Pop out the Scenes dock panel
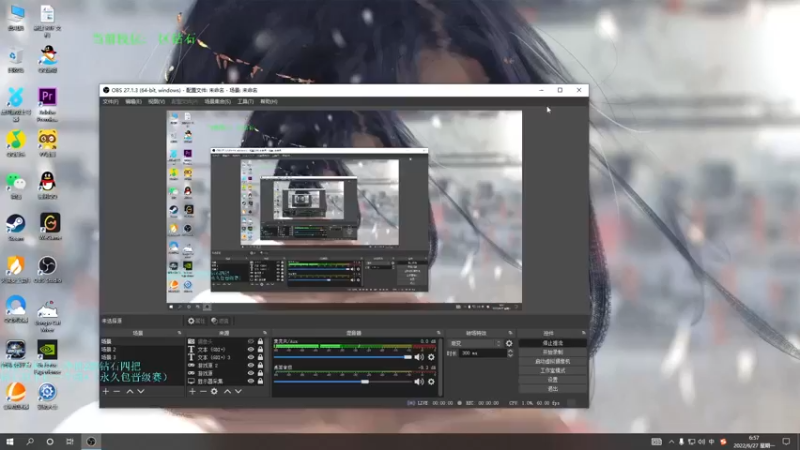This screenshot has height=450, width=800. [x=179, y=333]
